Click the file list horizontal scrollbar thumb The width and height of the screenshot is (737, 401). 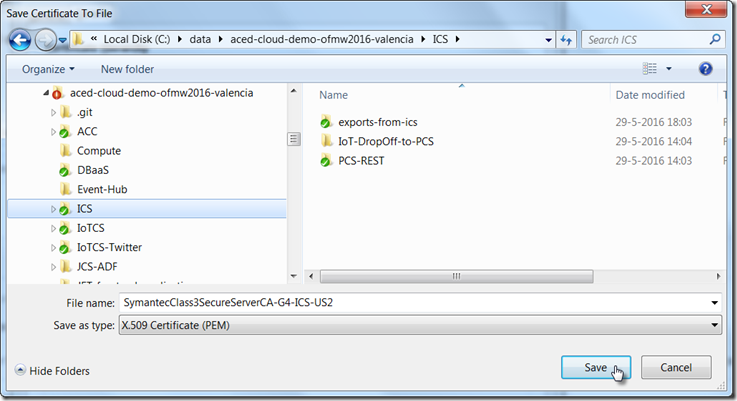(x=456, y=276)
